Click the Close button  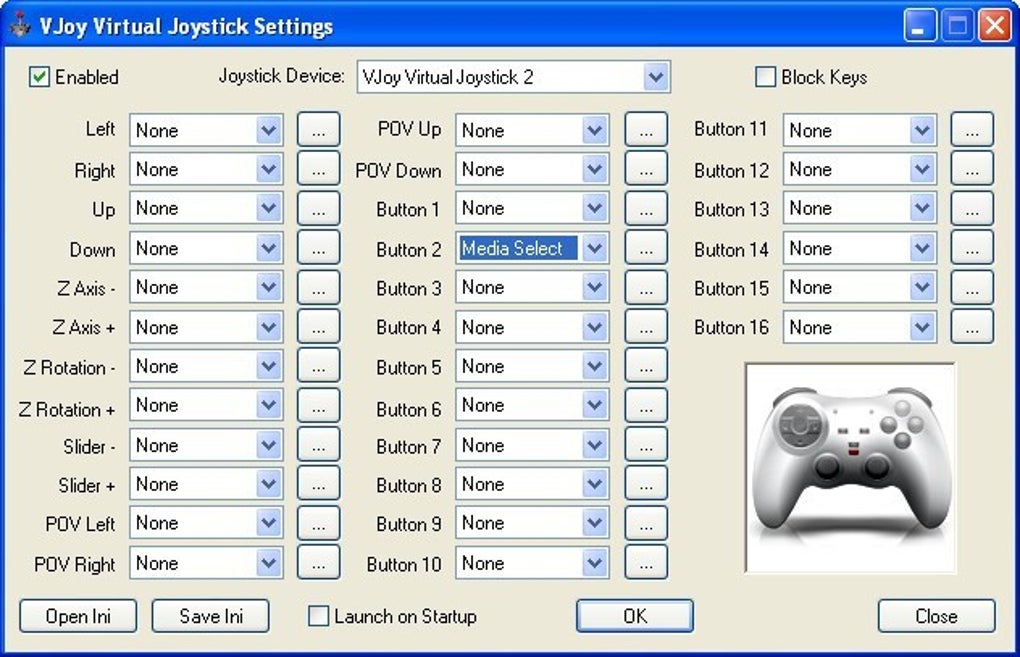tap(936, 615)
